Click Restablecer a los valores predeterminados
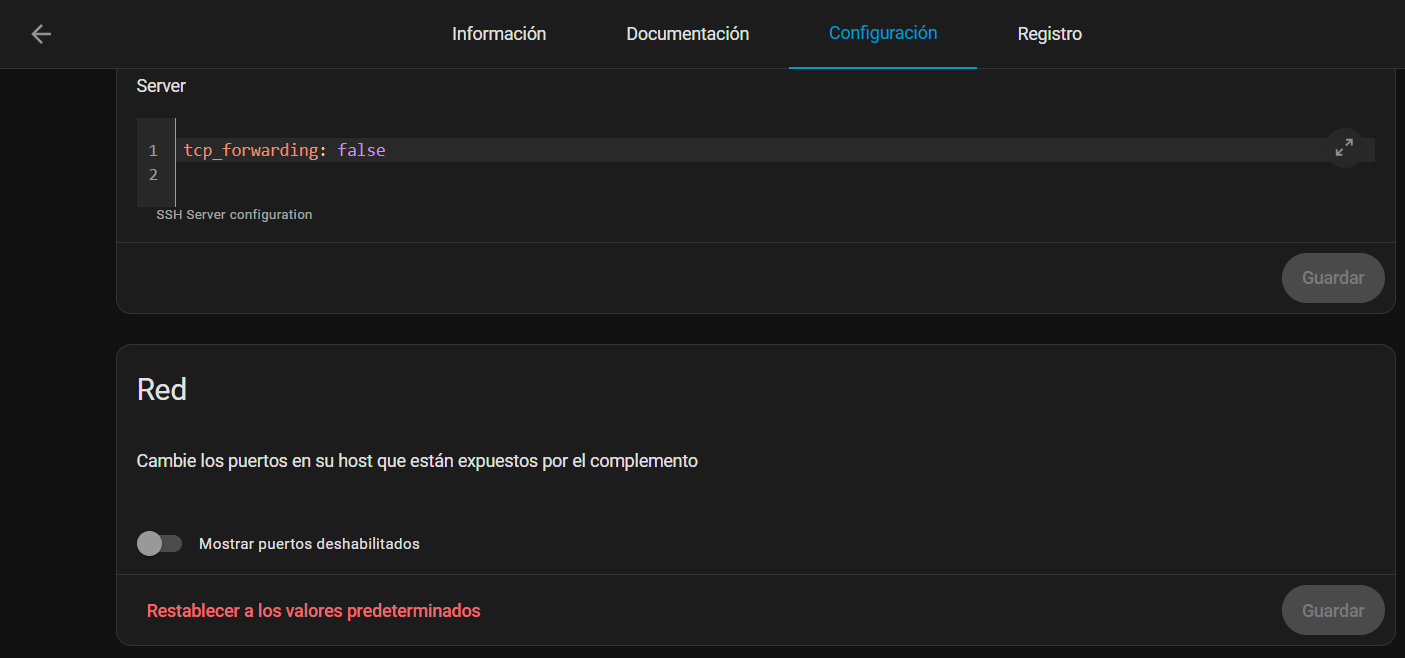1405x658 pixels. tap(314, 610)
